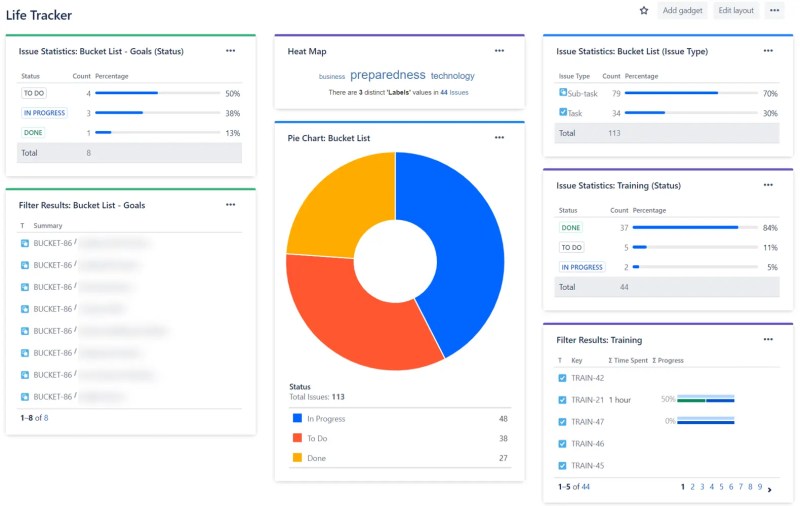Viewport: 800px width, 506px height.
Task: Open the Training Status gadget options menu
Action: tap(768, 185)
